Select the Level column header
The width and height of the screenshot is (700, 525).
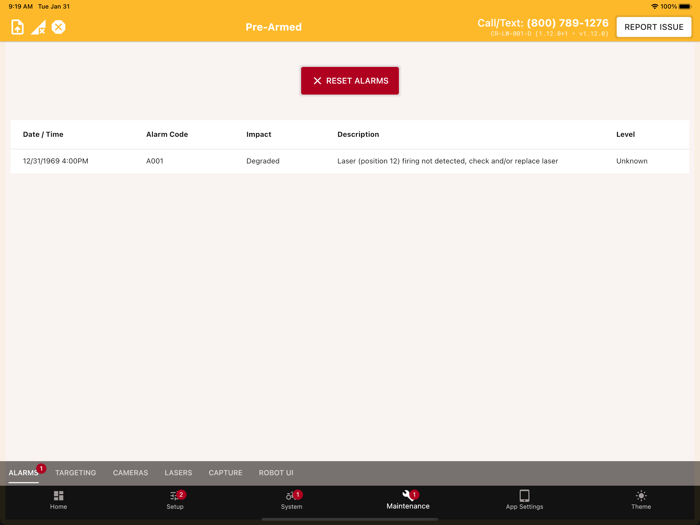pos(625,134)
